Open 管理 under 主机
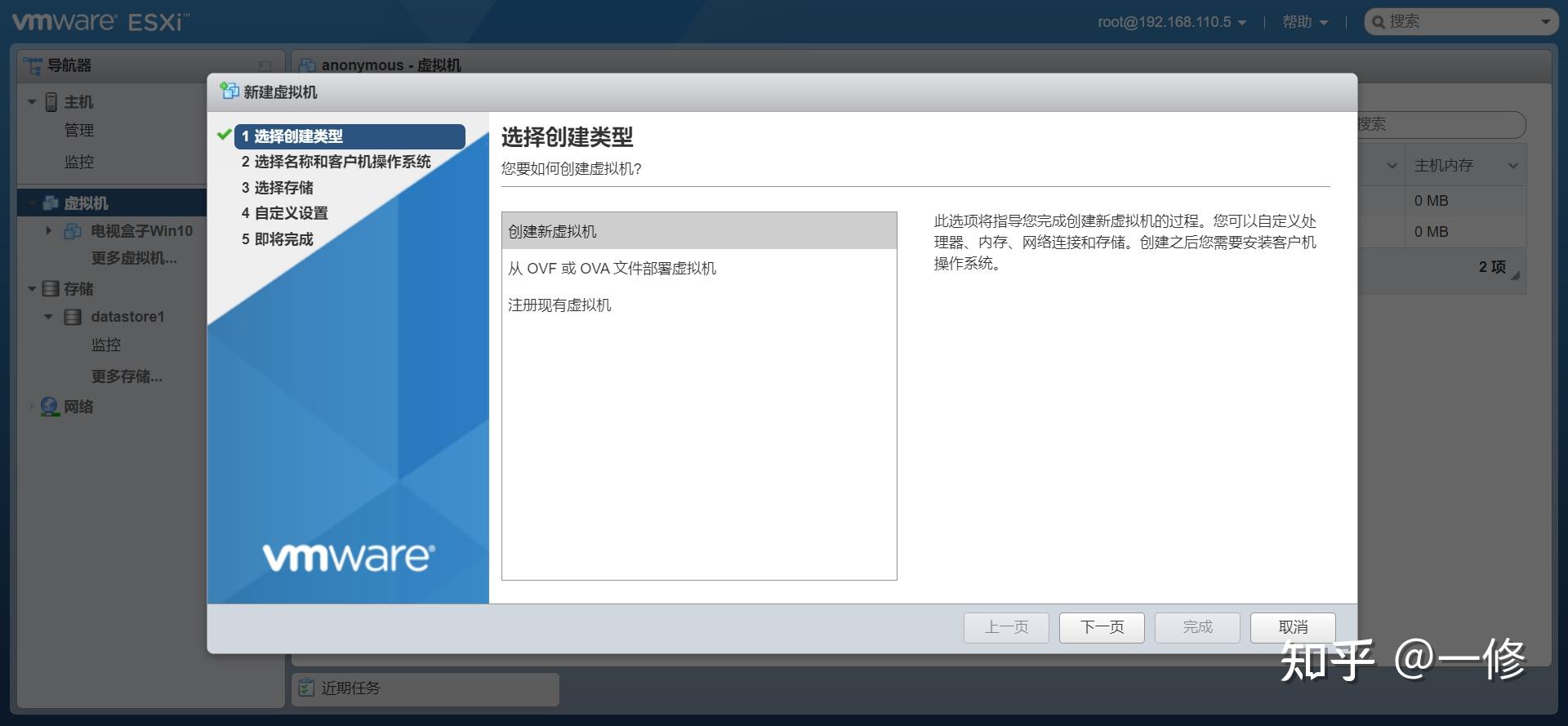Screen dimensions: 1568x726 (x=79, y=130)
